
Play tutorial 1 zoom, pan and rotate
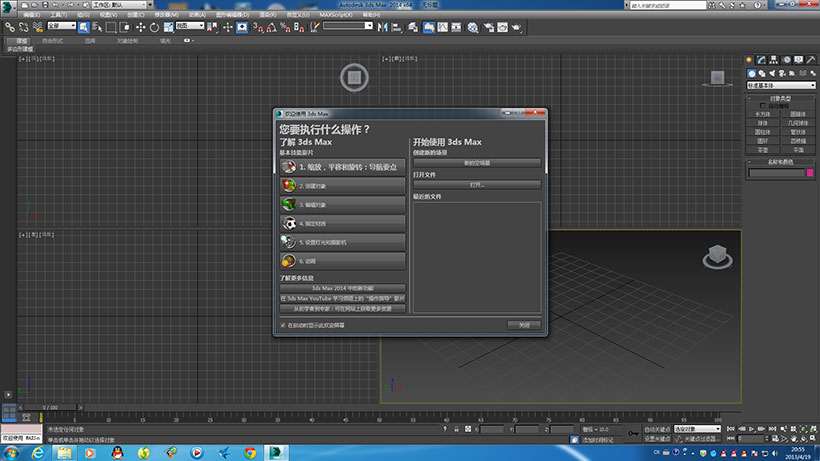tap(343, 167)
